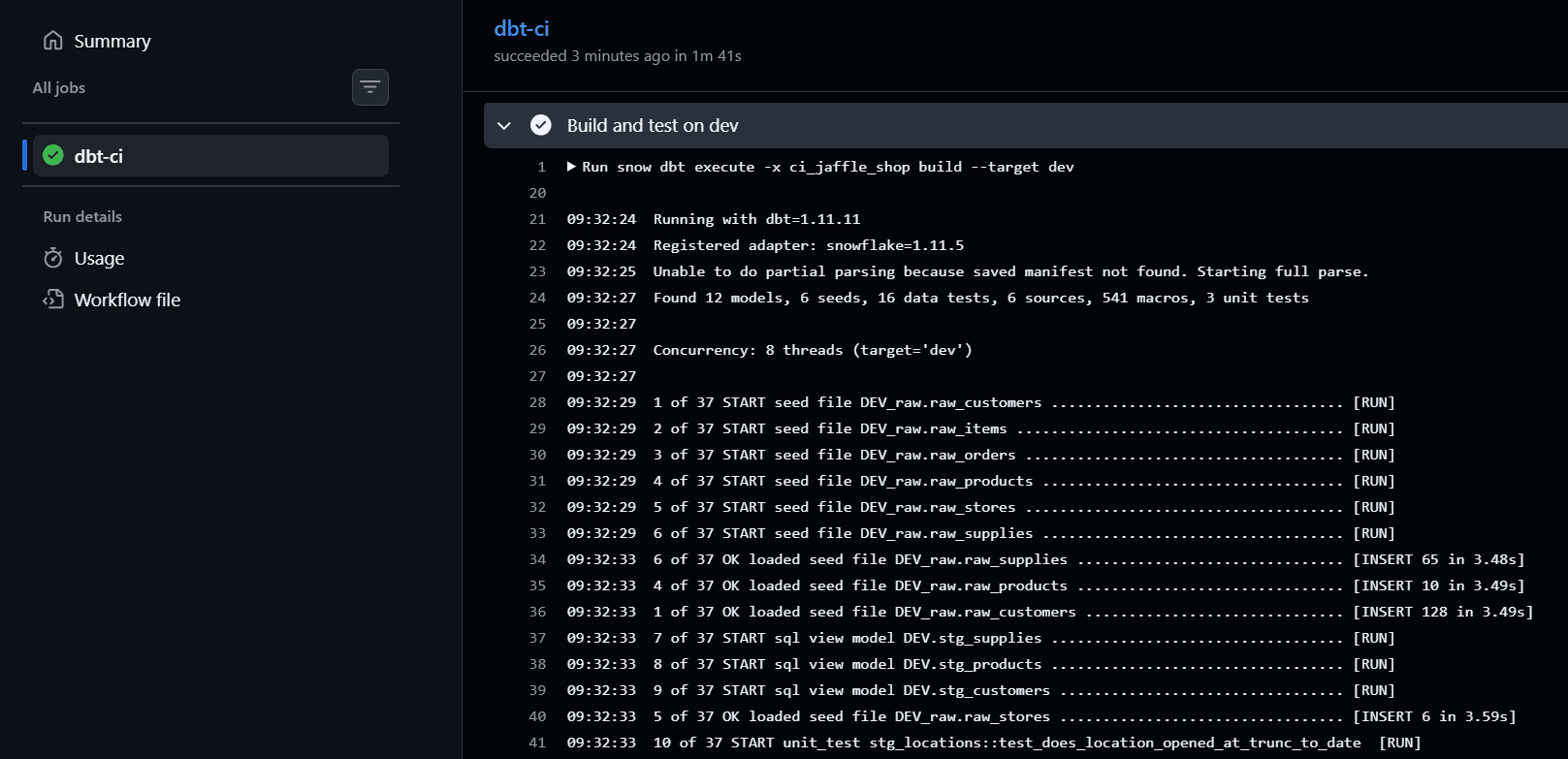Click the Run snow dbt execute command text

pos(828,167)
